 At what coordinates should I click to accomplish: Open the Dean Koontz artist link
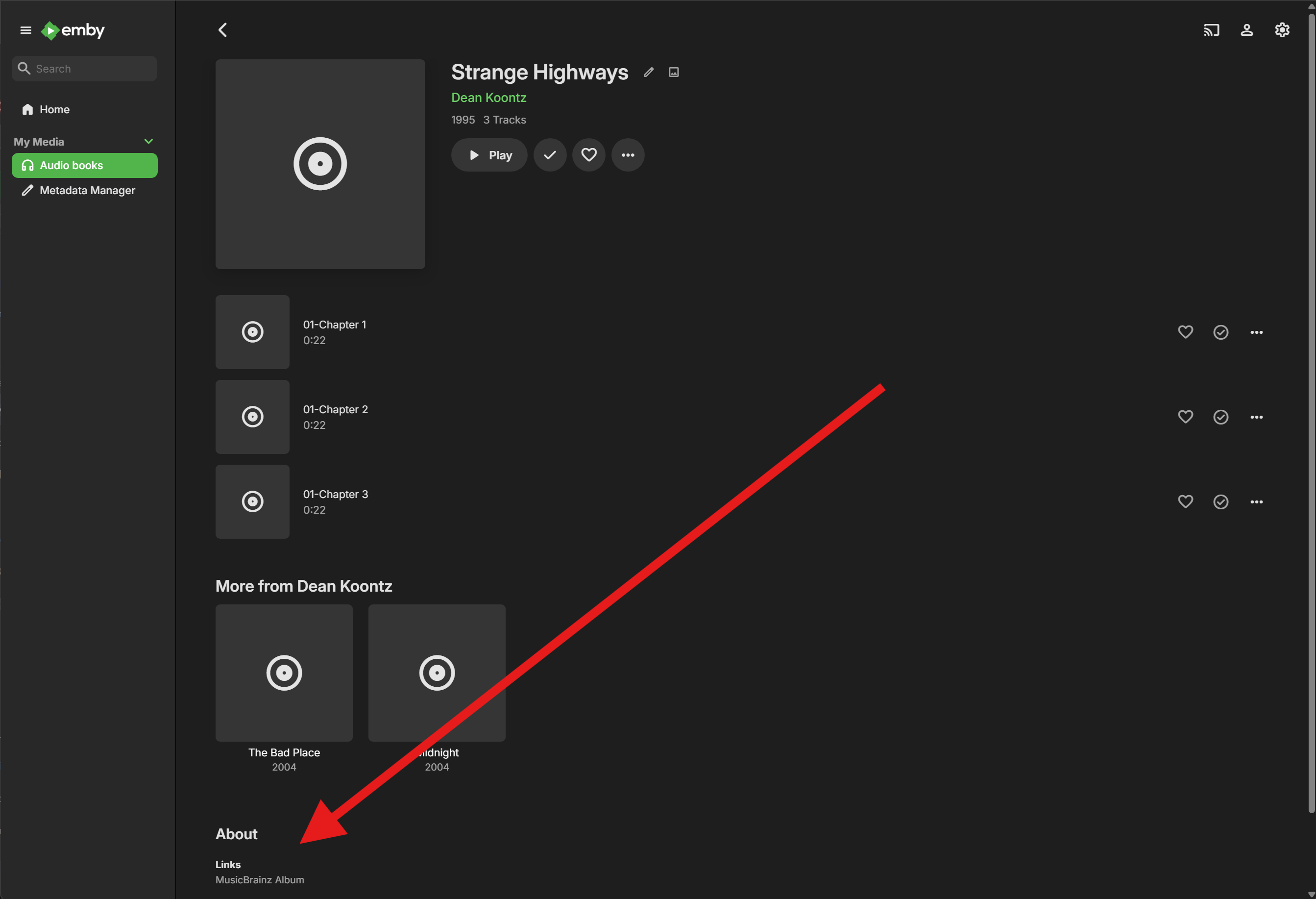point(488,98)
